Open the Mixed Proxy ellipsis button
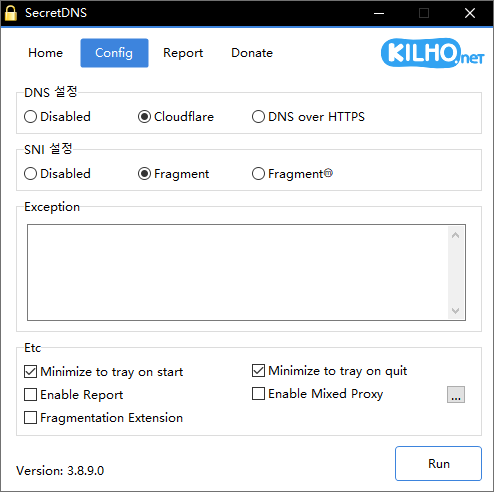494x492 pixels. click(456, 395)
